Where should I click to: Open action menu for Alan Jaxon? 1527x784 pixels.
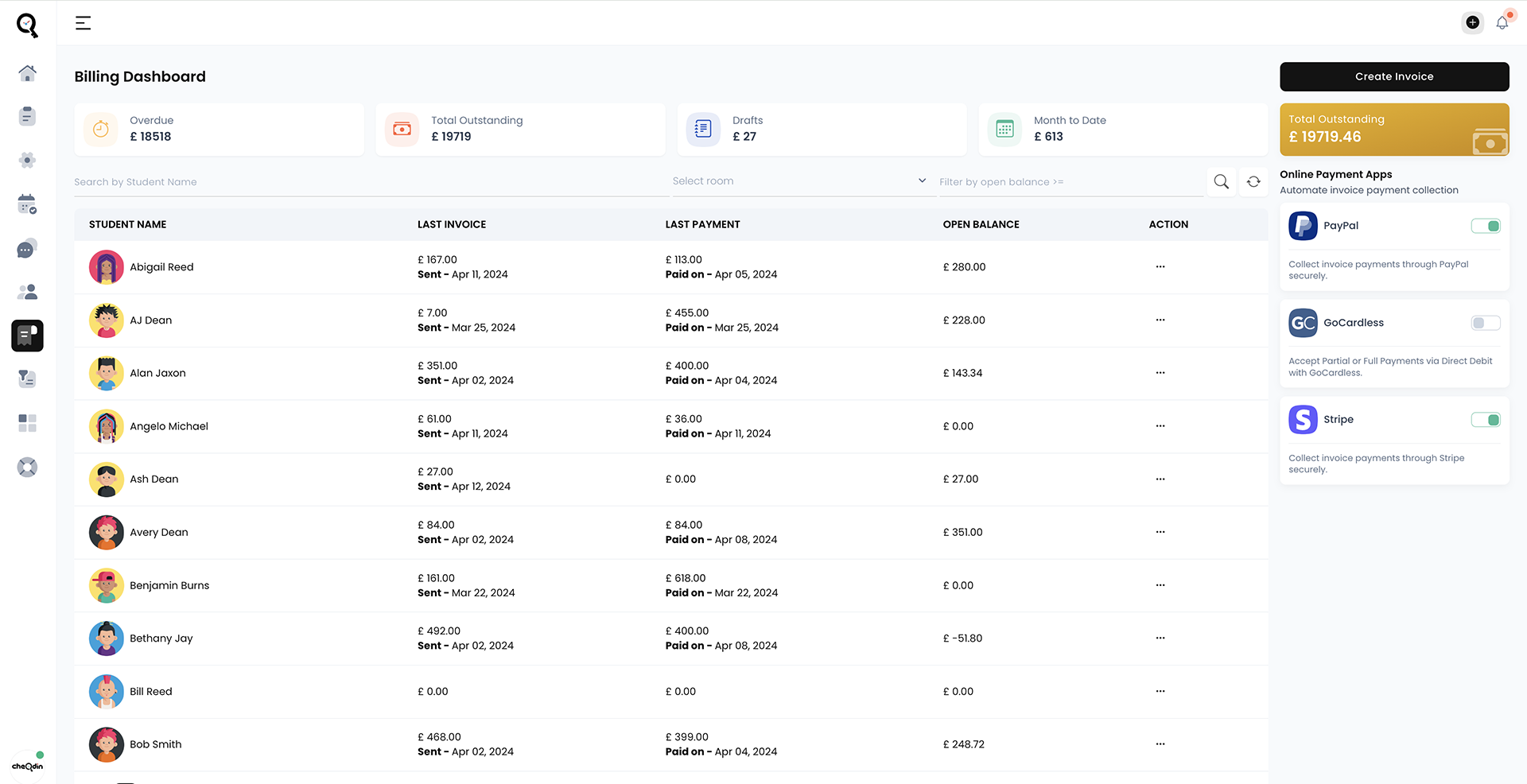click(x=1160, y=373)
